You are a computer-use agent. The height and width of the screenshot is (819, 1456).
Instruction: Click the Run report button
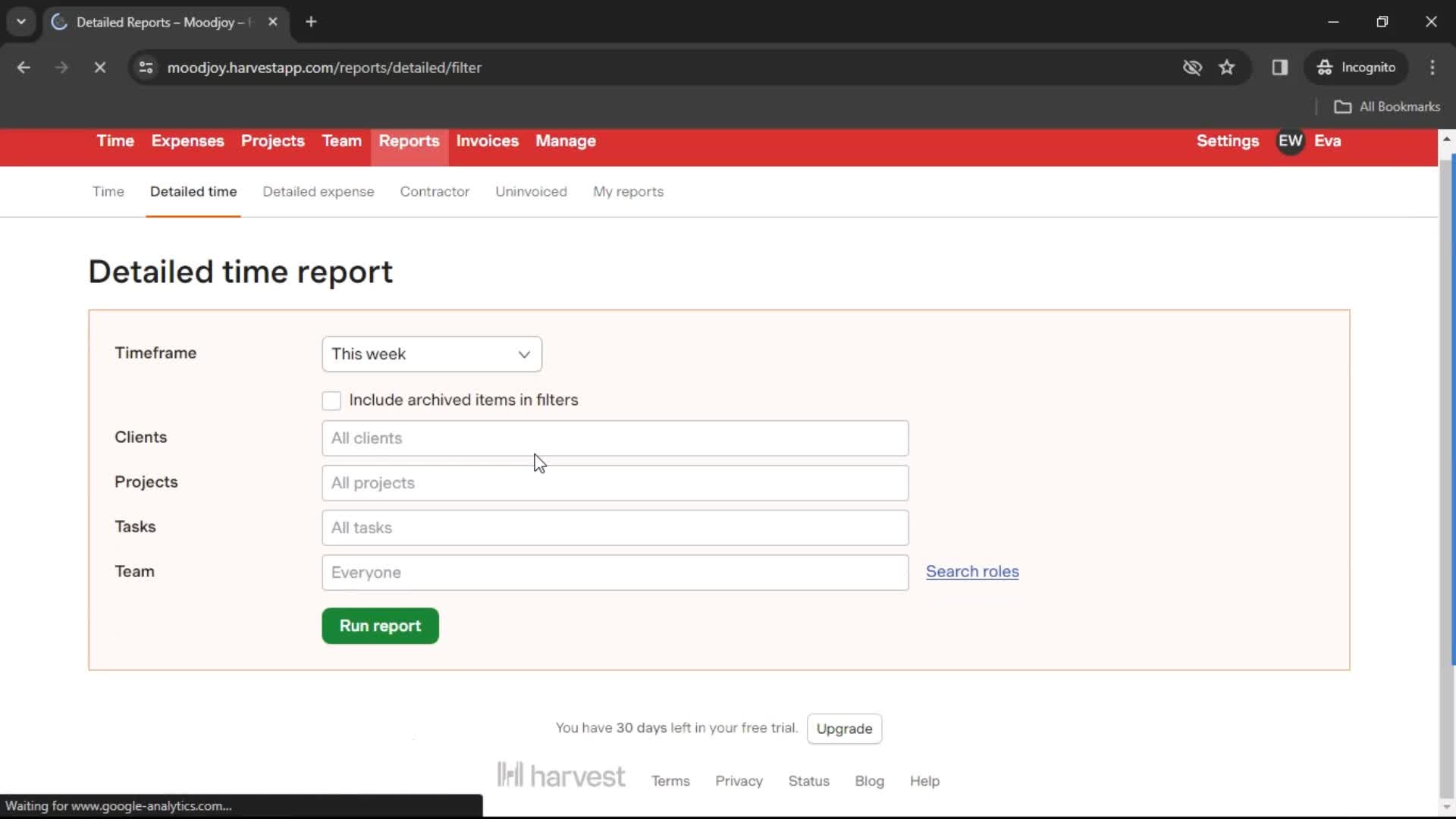click(x=379, y=625)
